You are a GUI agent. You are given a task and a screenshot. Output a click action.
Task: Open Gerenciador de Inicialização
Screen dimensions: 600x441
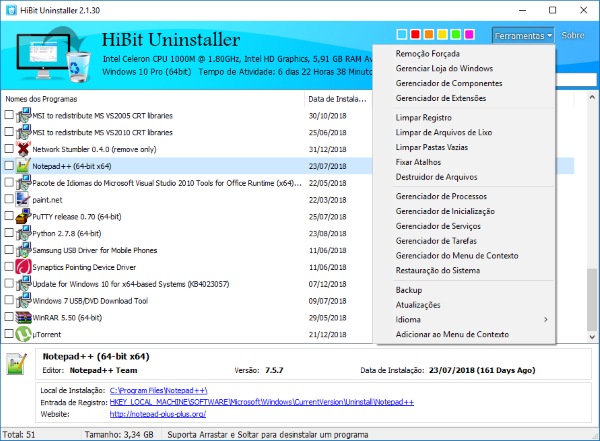point(445,211)
